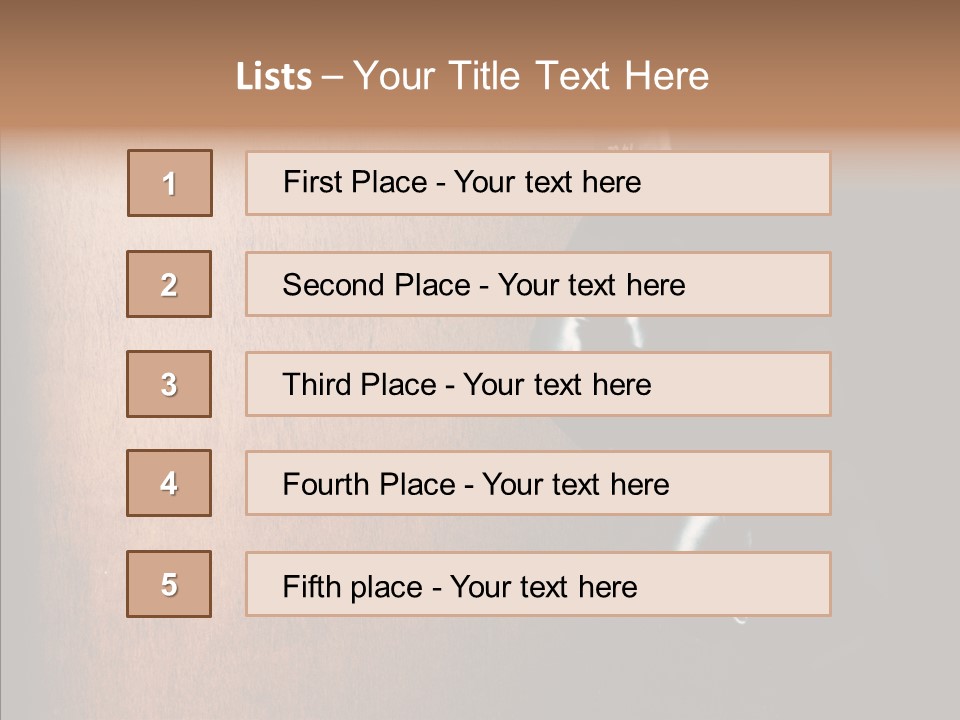The height and width of the screenshot is (720, 960).
Task: Select "Your text here" in Fifth place row
Action: 543,586
